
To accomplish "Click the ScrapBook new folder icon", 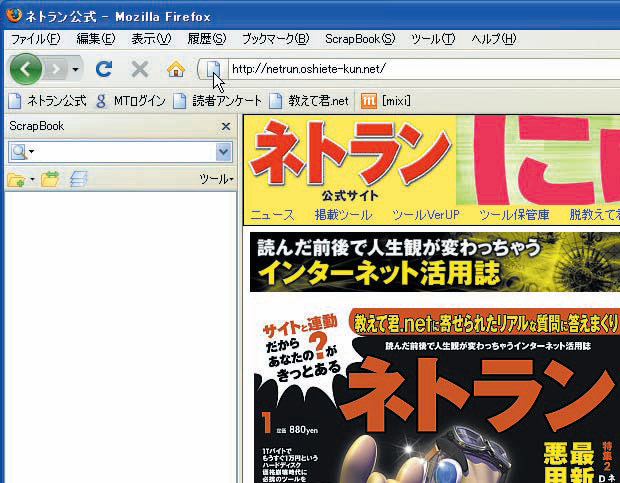I will tap(16, 180).
